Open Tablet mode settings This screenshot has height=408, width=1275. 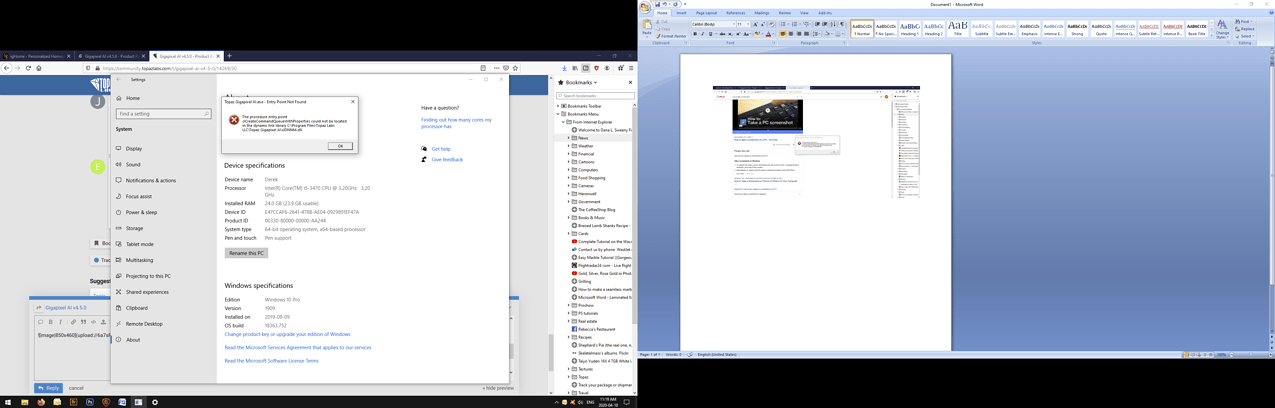pyautogui.click(x=140, y=244)
